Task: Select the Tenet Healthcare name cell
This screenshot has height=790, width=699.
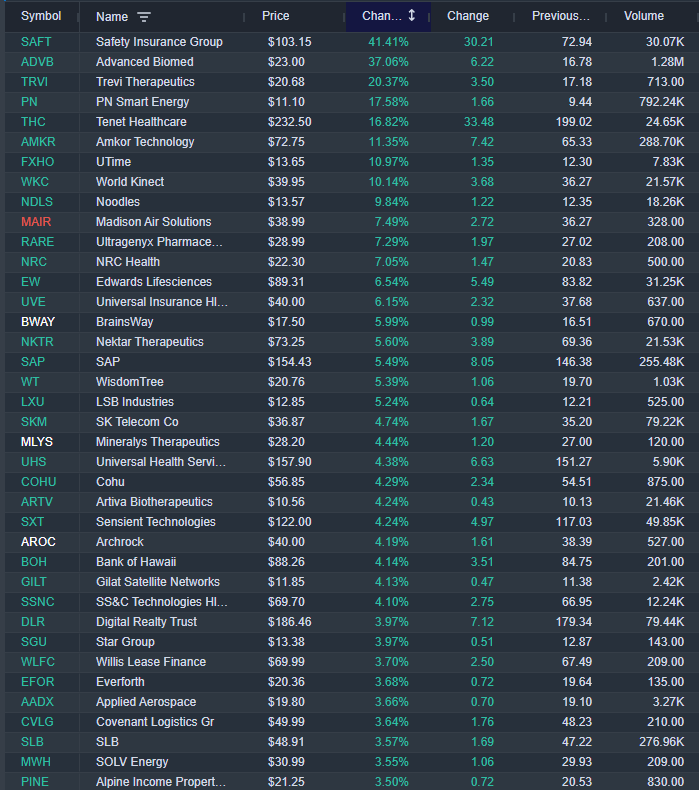Action: [x=141, y=122]
